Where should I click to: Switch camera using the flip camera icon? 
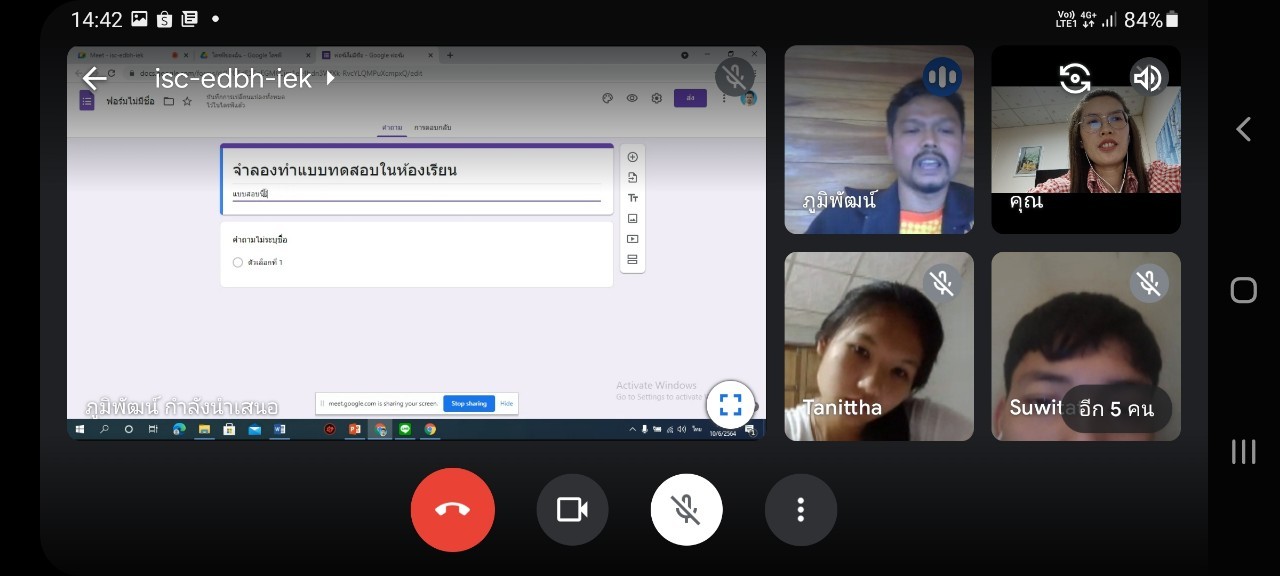1075,78
